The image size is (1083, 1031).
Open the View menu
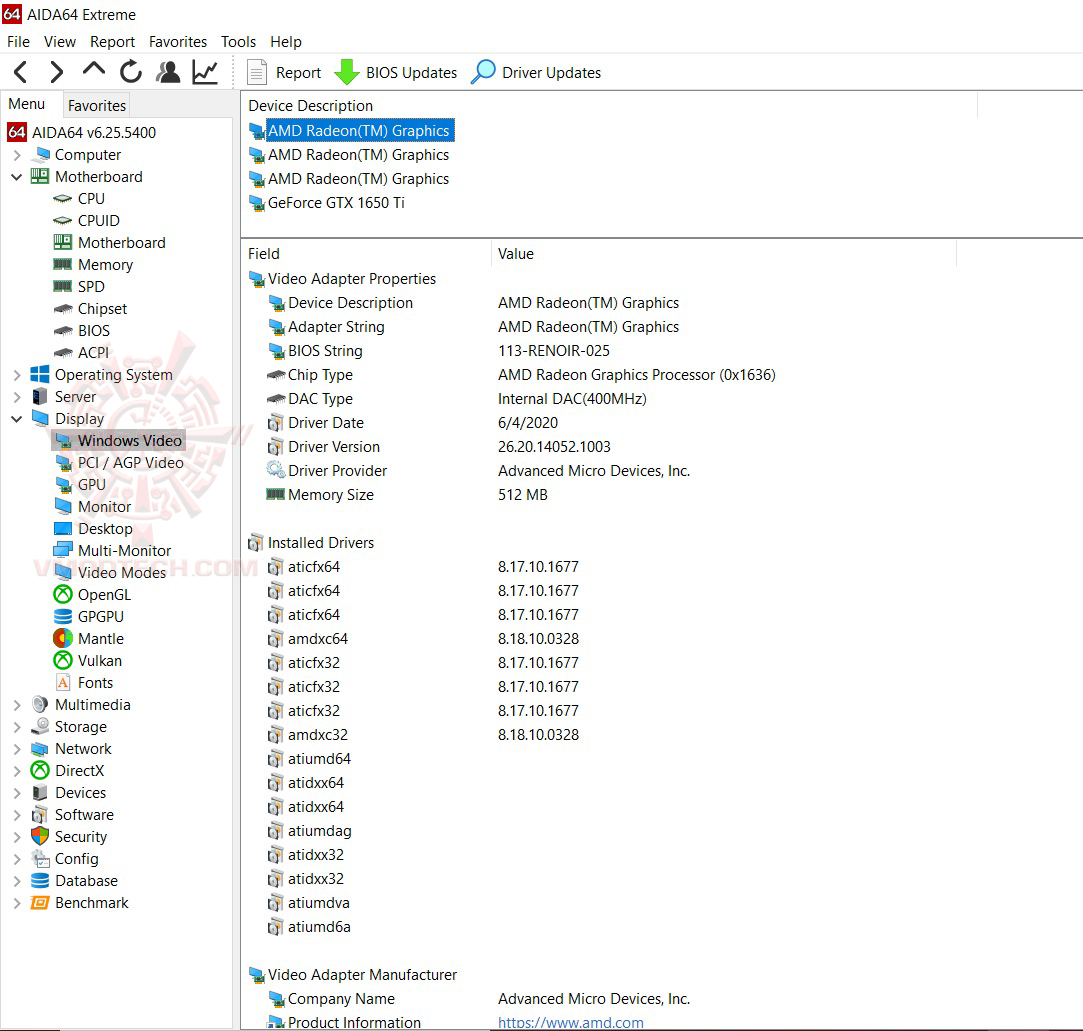click(x=60, y=41)
